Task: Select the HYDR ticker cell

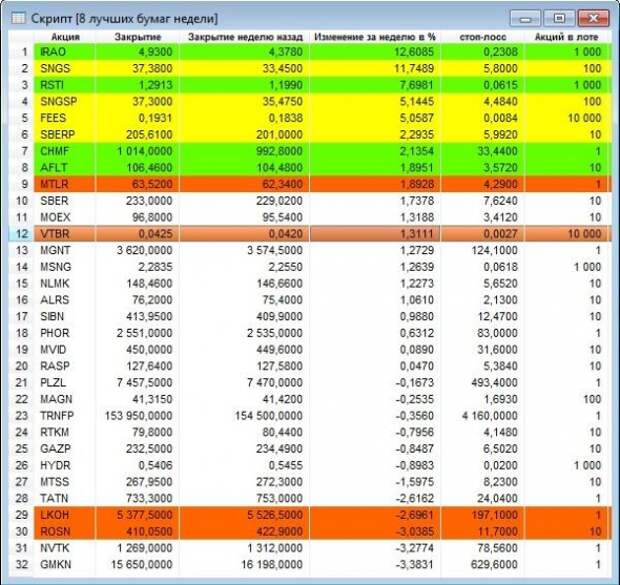Action: 65,466
